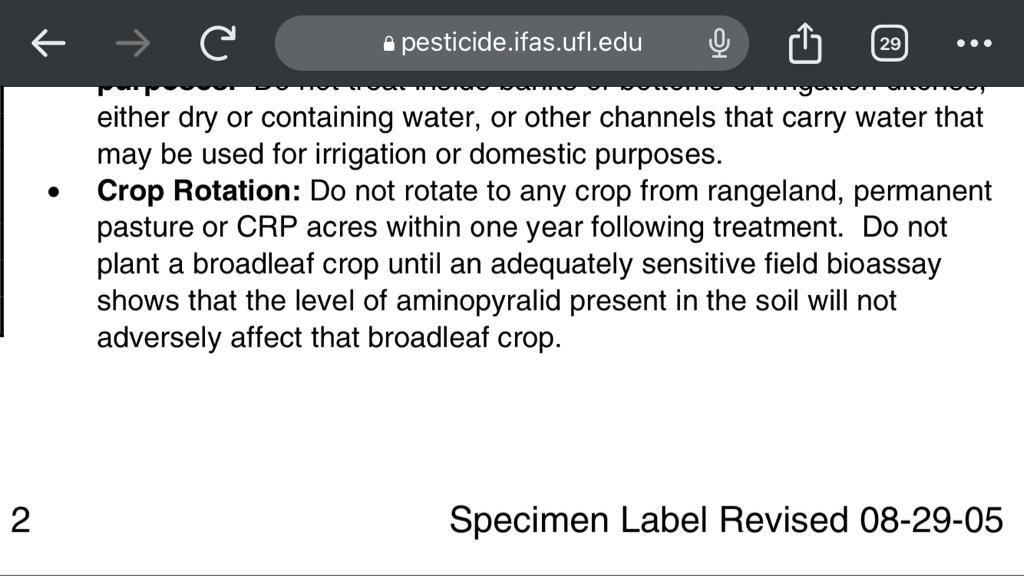Tap the page number 2 in footer

(x=20, y=520)
